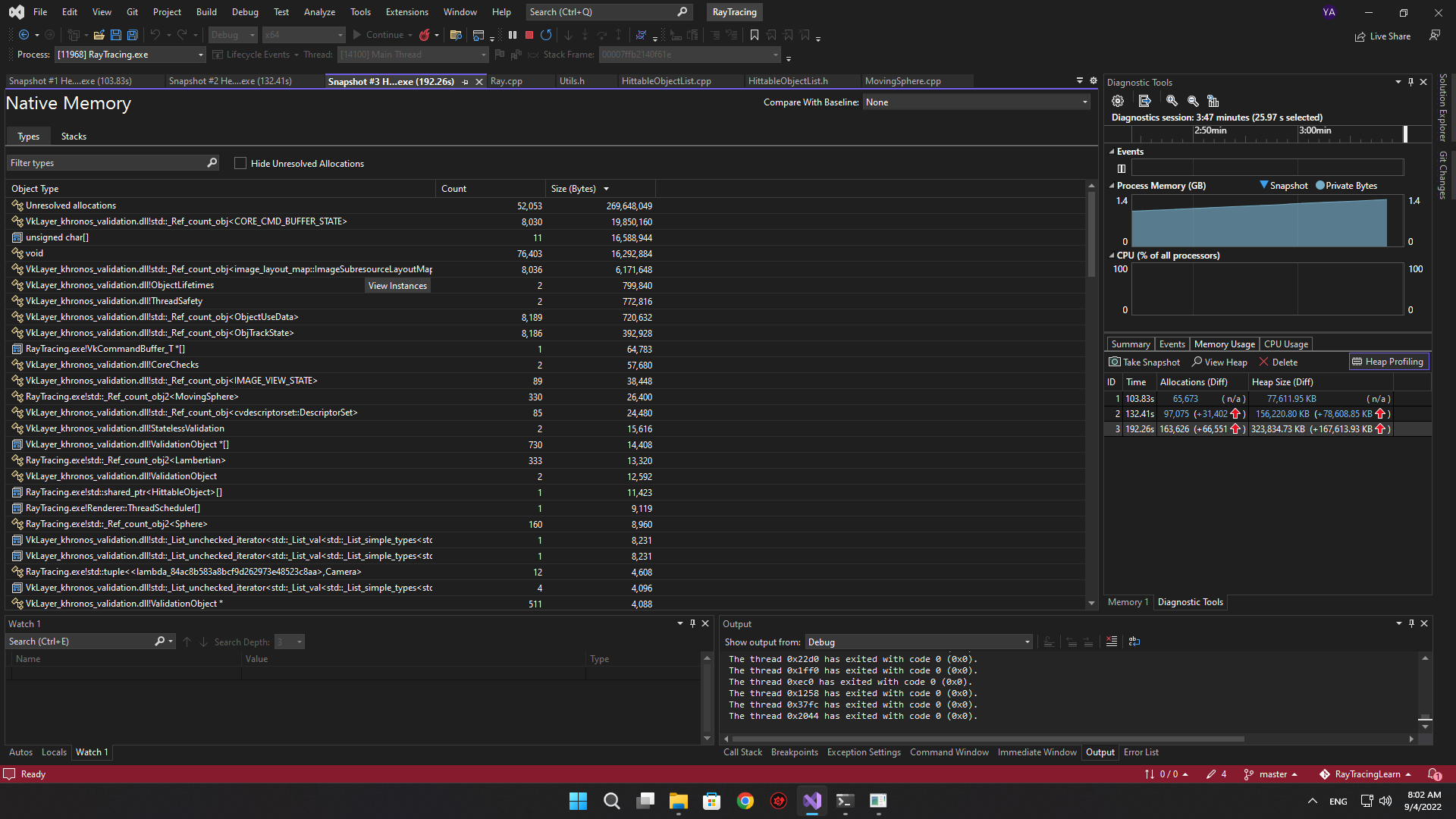Click the pause icon in Events panel
Image resolution: width=1456 pixels, height=819 pixels.
[x=1121, y=167]
